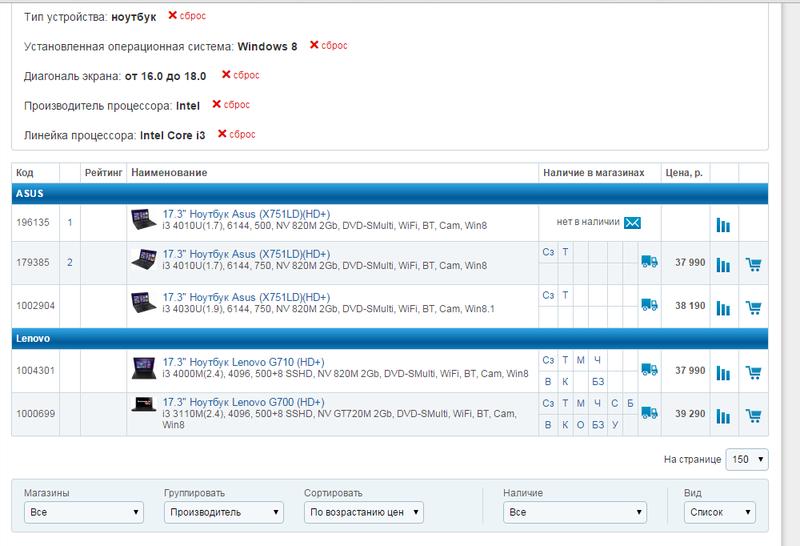800x546 pixels.
Task: Open the items per page dropdown (150)
Action: click(x=747, y=459)
